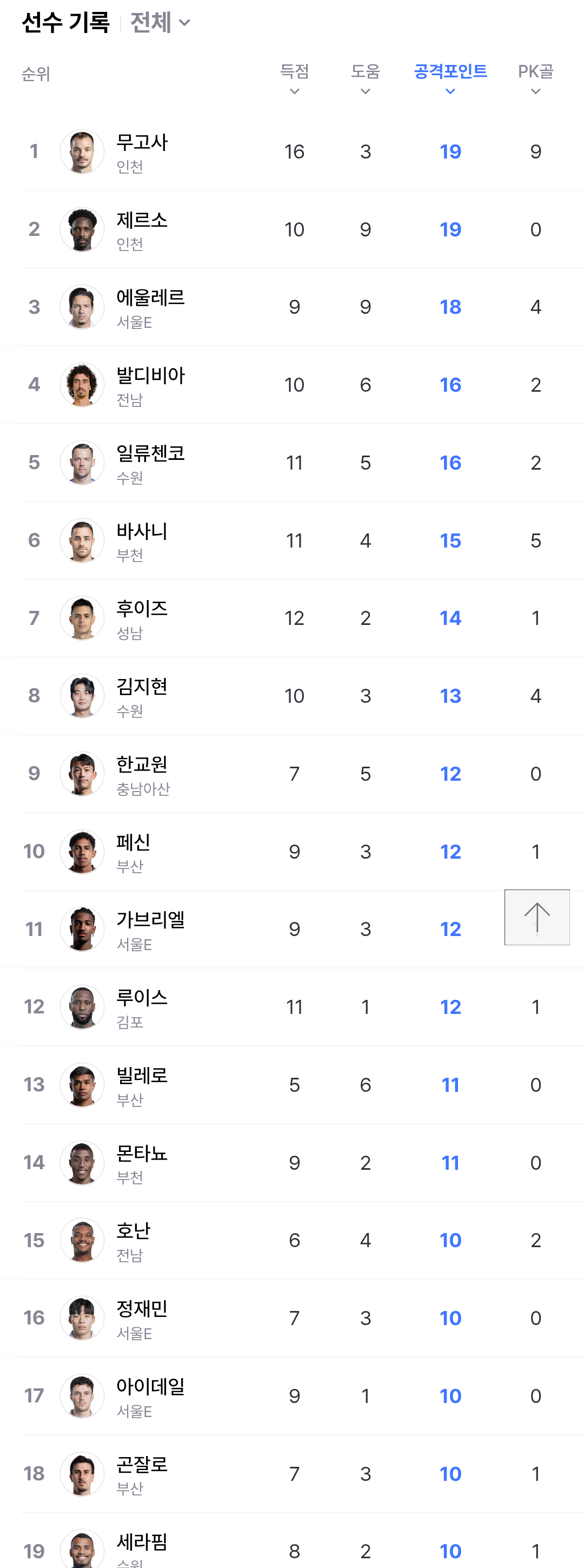Sort by 공격포인트 column

(x=450, y=78)
